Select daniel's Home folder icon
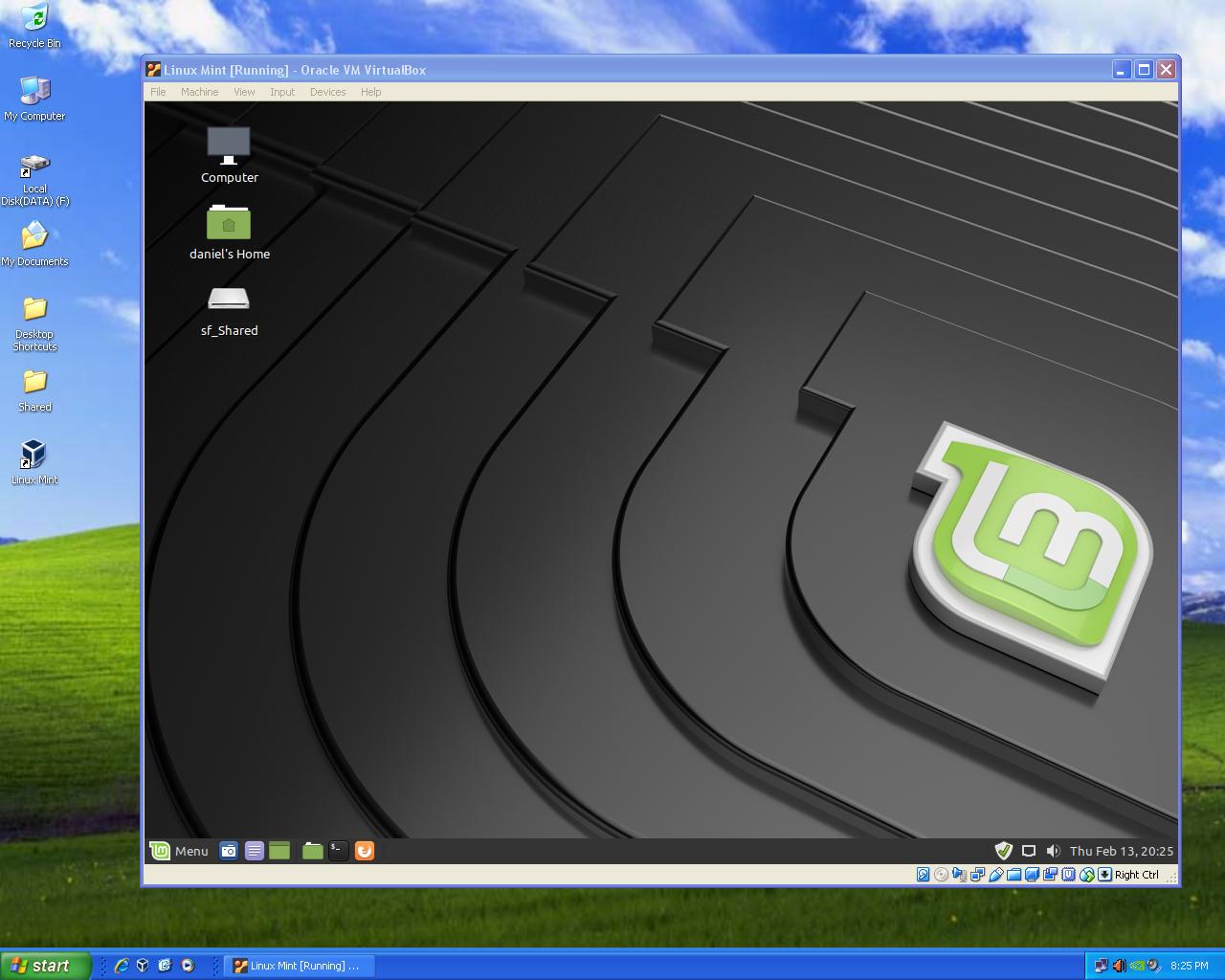This screenshot has width=1225, height=980. pyautogui.click(x=230, y=232)
